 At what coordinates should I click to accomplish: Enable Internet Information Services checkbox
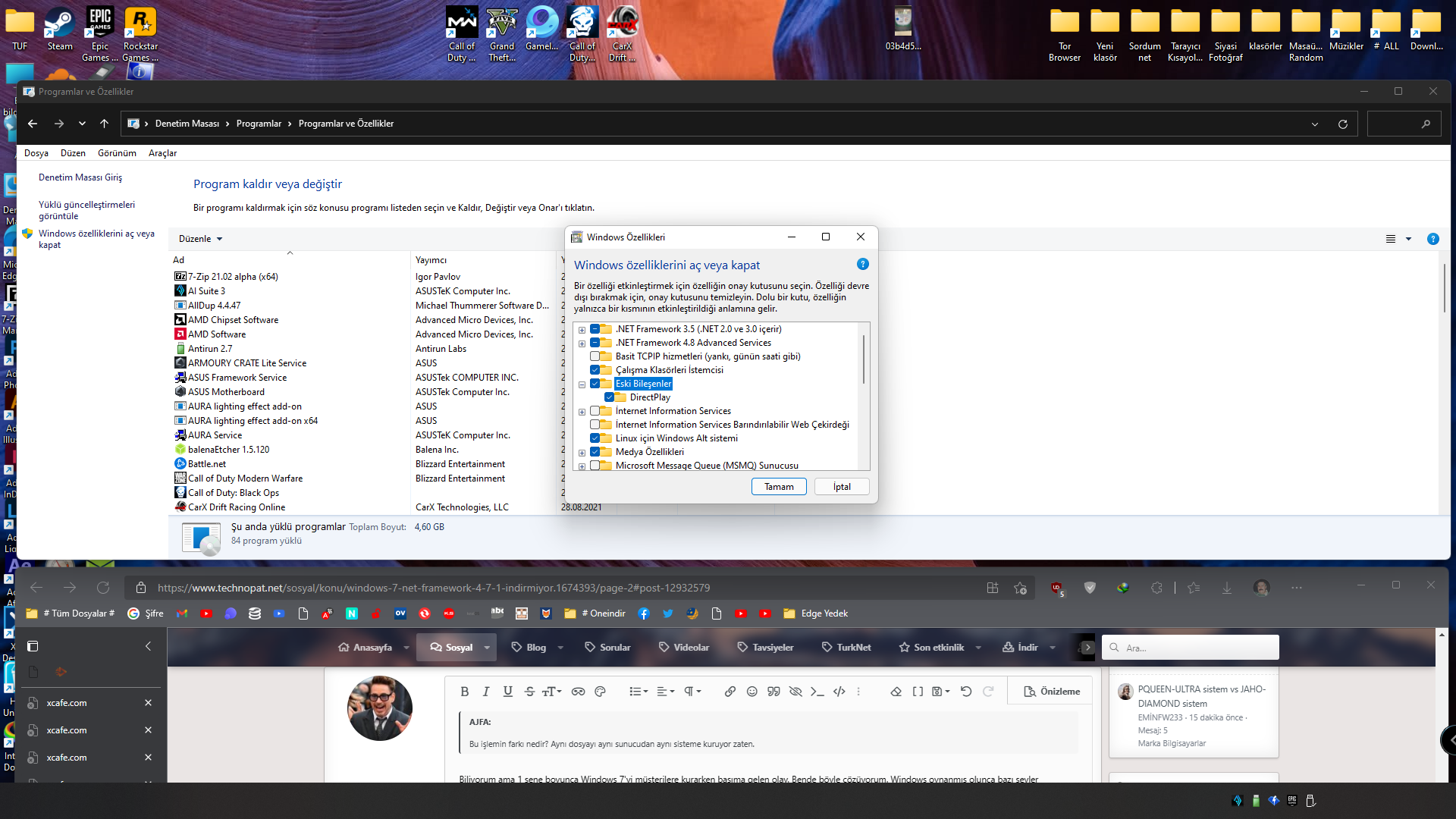pyautogui.click(x=595, y=411)
